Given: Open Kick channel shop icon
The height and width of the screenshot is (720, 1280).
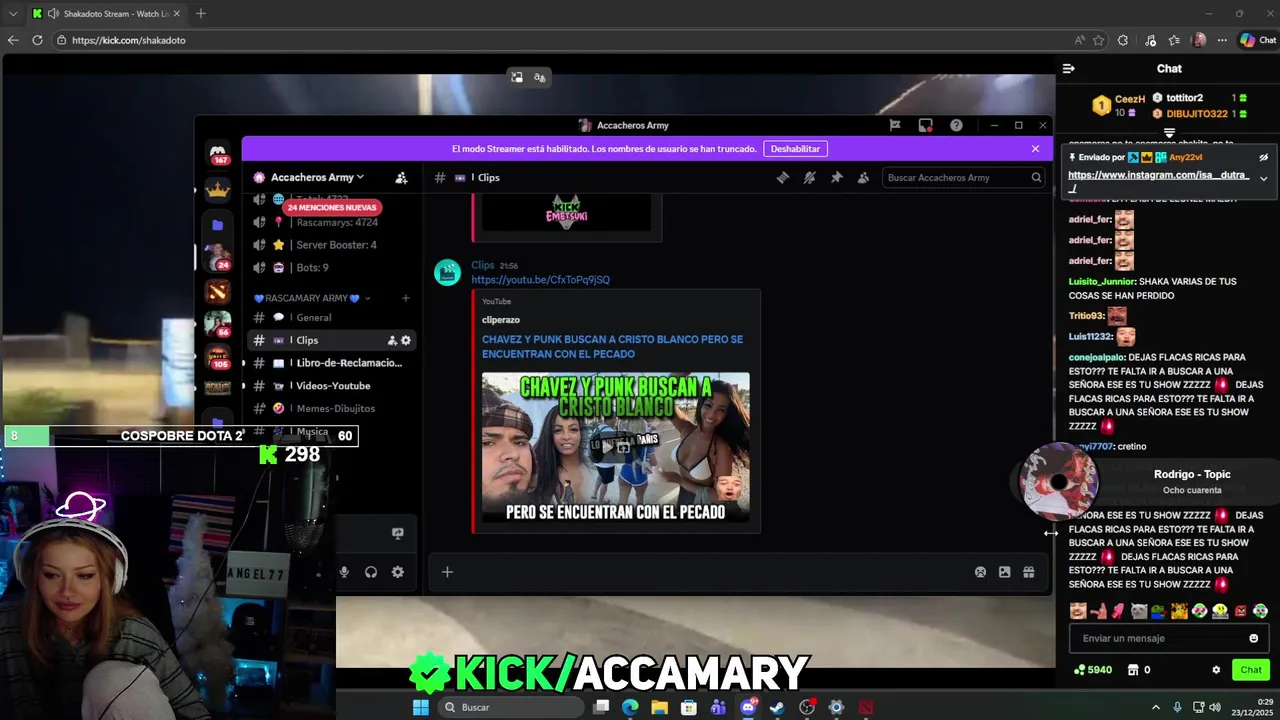Looking at the screenshot, I should point(1132,670).
